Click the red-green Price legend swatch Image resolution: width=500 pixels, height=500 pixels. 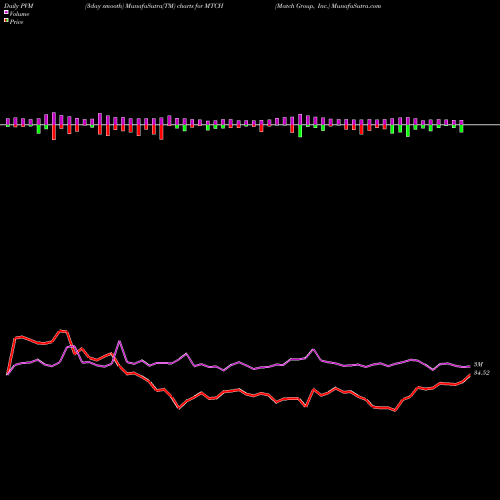(x=6, y=21)
